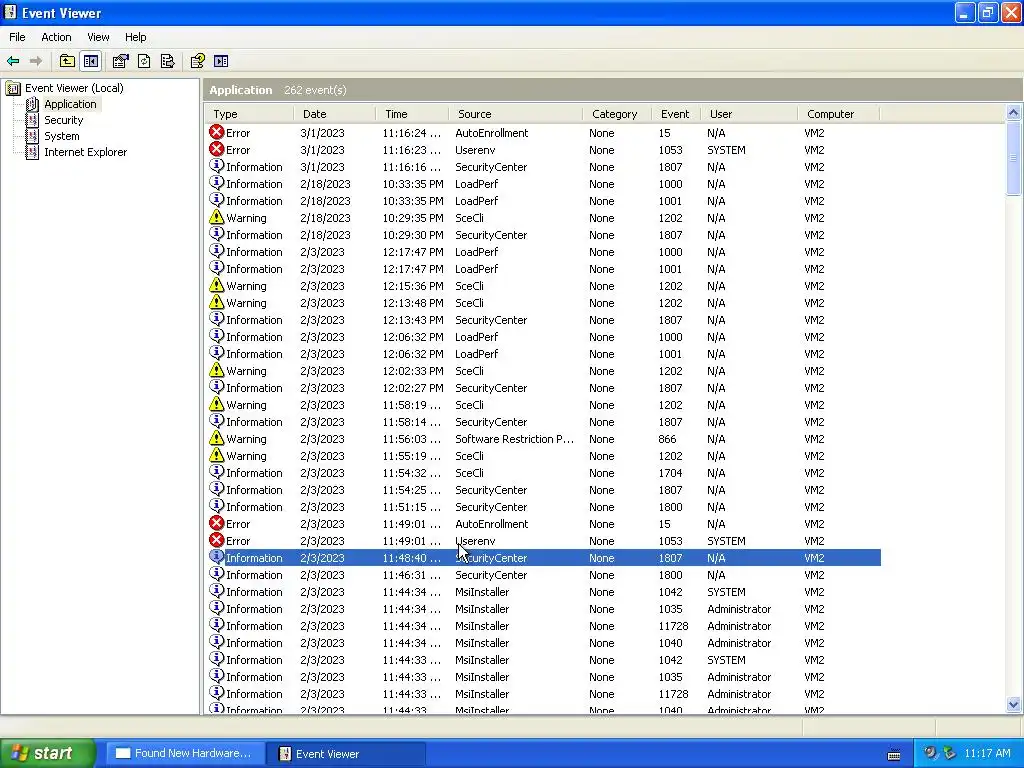The image size is (1024, 768).
Task: Select the time cell 11:58:14
Action: [x=411, y=422]
